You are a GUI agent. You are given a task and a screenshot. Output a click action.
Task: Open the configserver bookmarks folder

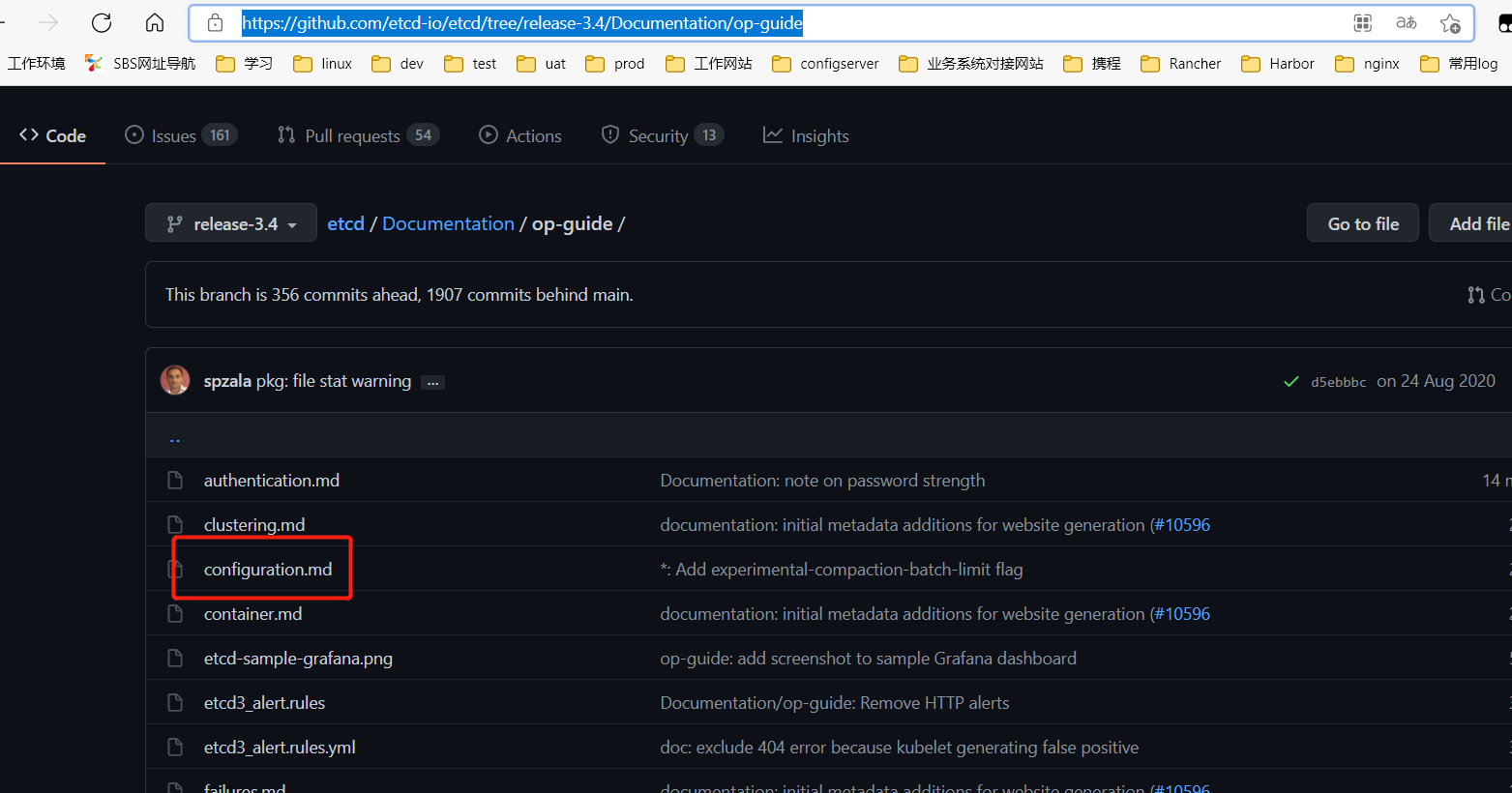pyautogui.click(x=826, y=64)
